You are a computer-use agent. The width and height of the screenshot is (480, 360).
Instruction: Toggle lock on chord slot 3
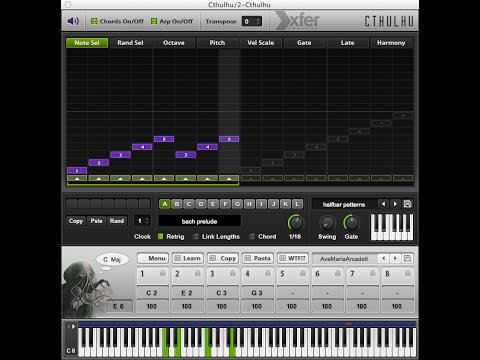pos(232,273)
